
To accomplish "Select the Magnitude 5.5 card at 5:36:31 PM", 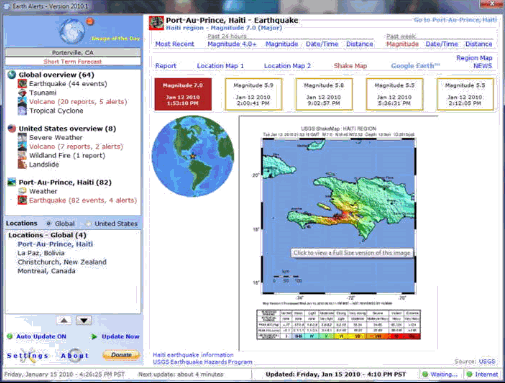I will pos(394,94).
